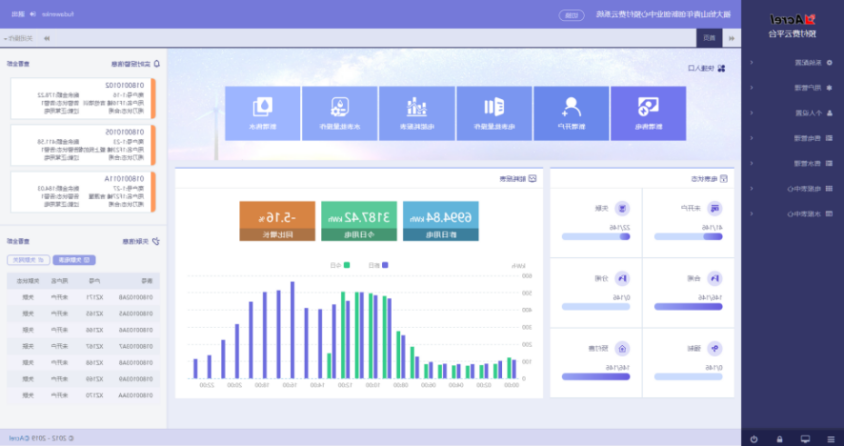Click the power icon in the bottom bar

[x=754, y=439]
